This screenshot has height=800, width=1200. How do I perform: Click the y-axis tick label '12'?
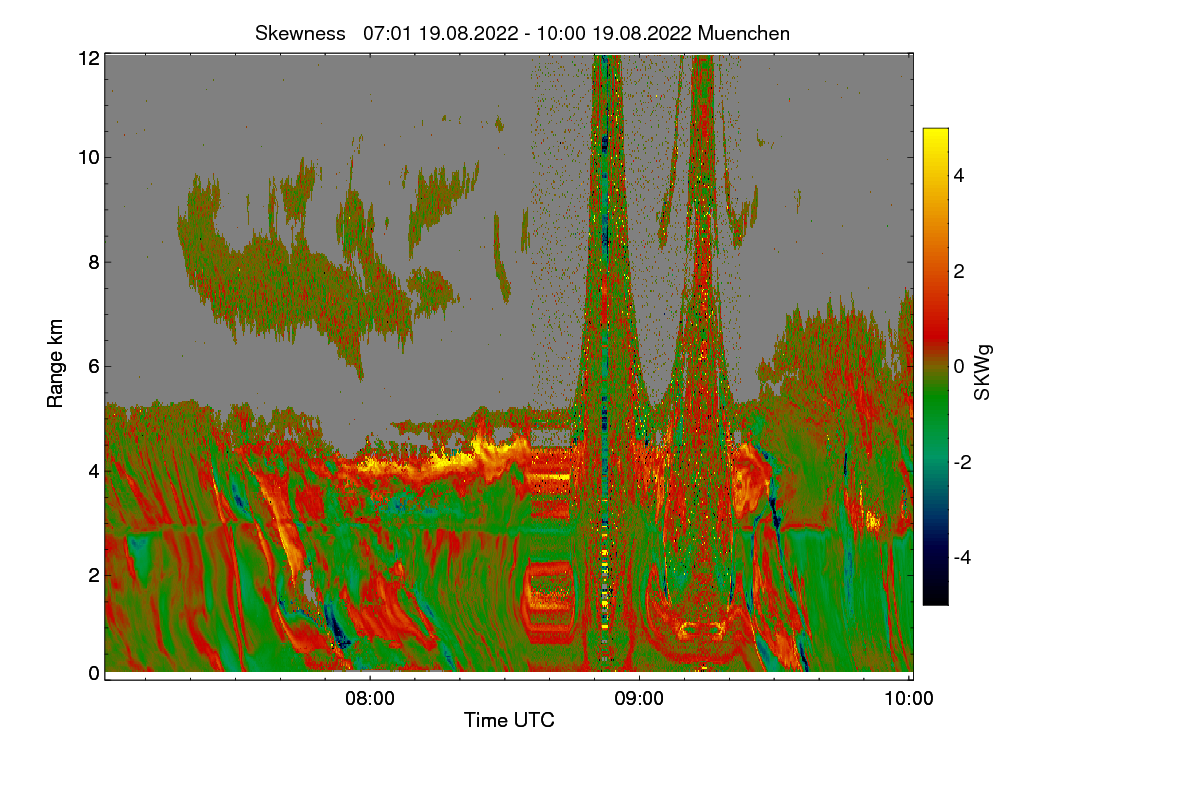89,58
